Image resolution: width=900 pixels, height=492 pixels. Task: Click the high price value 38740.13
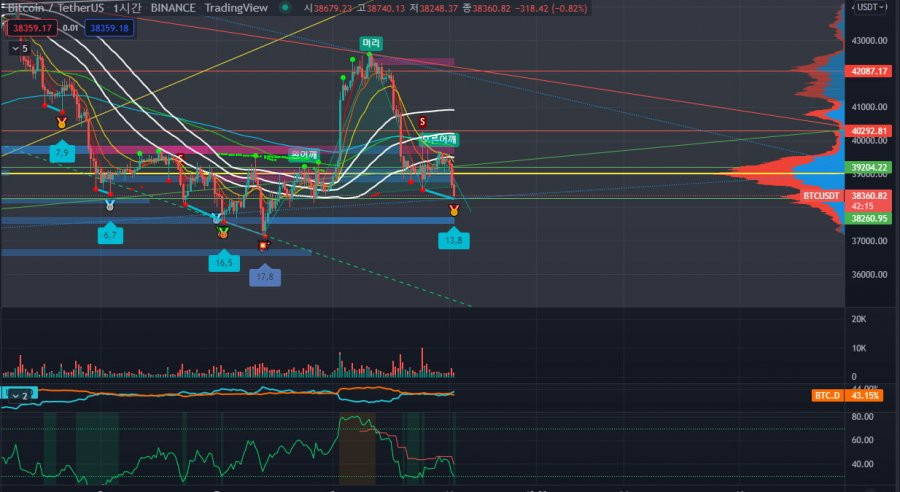[x=385, y=8]
